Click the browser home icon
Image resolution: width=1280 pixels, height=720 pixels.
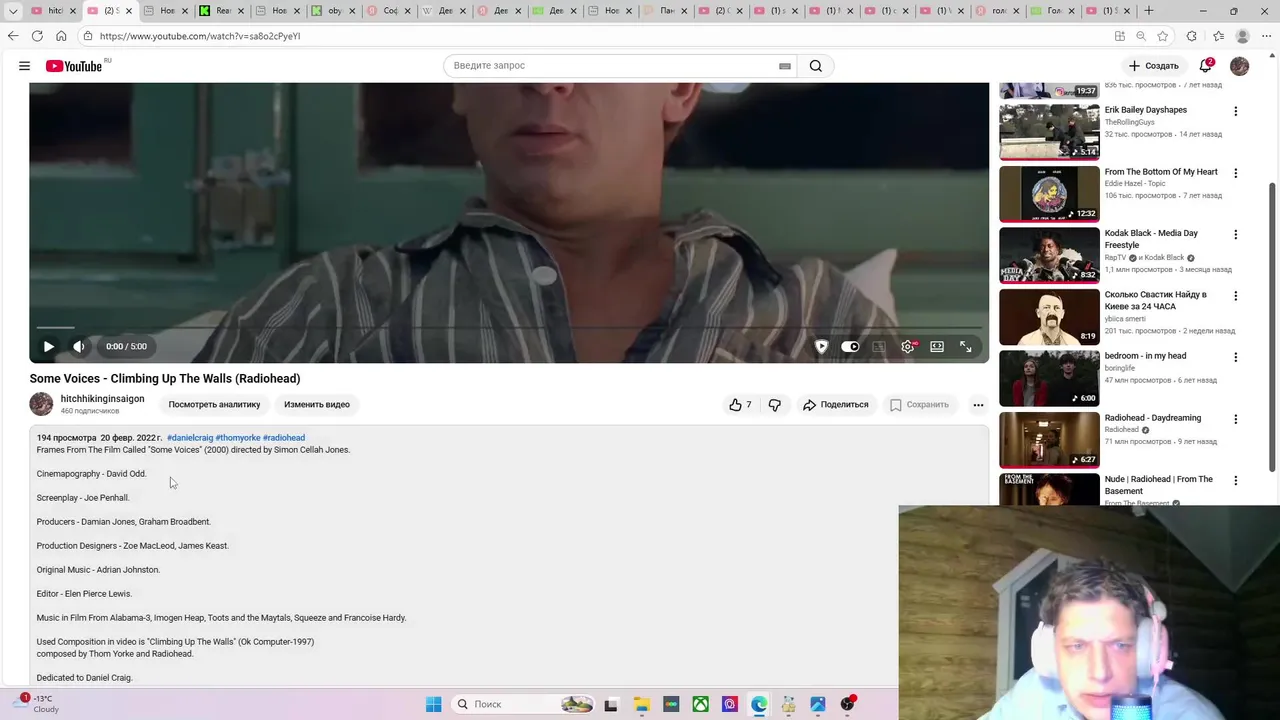coord(61,36)
